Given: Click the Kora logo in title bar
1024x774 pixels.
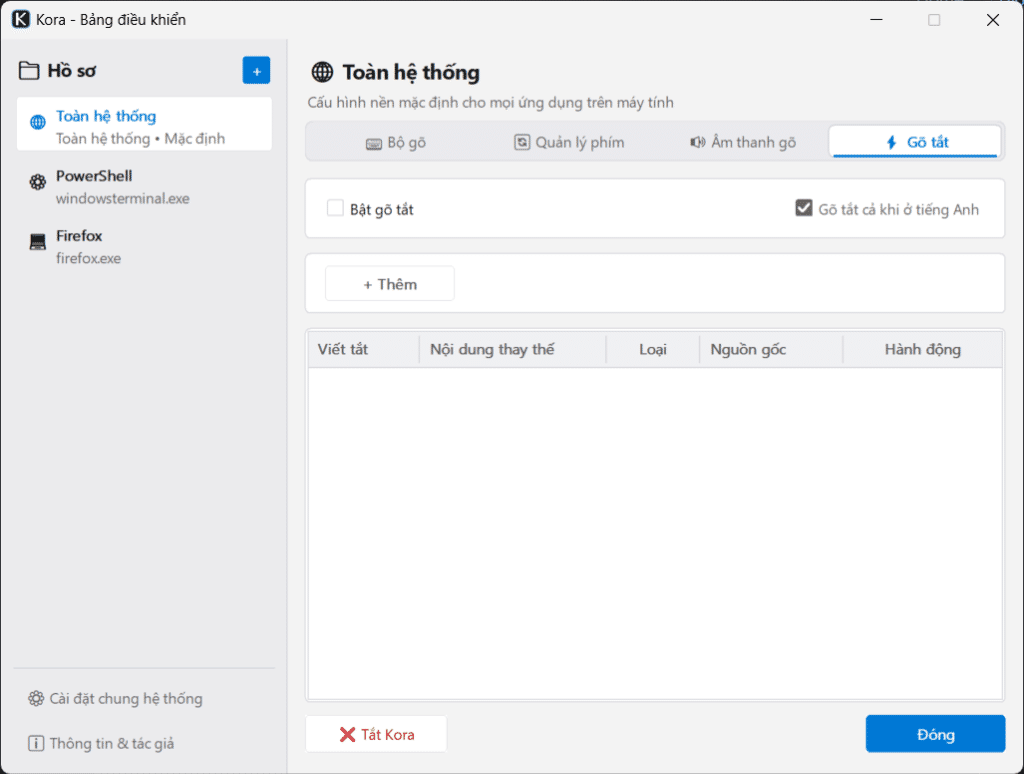Looking at the screenshot, I should click(x=21, y=20).
